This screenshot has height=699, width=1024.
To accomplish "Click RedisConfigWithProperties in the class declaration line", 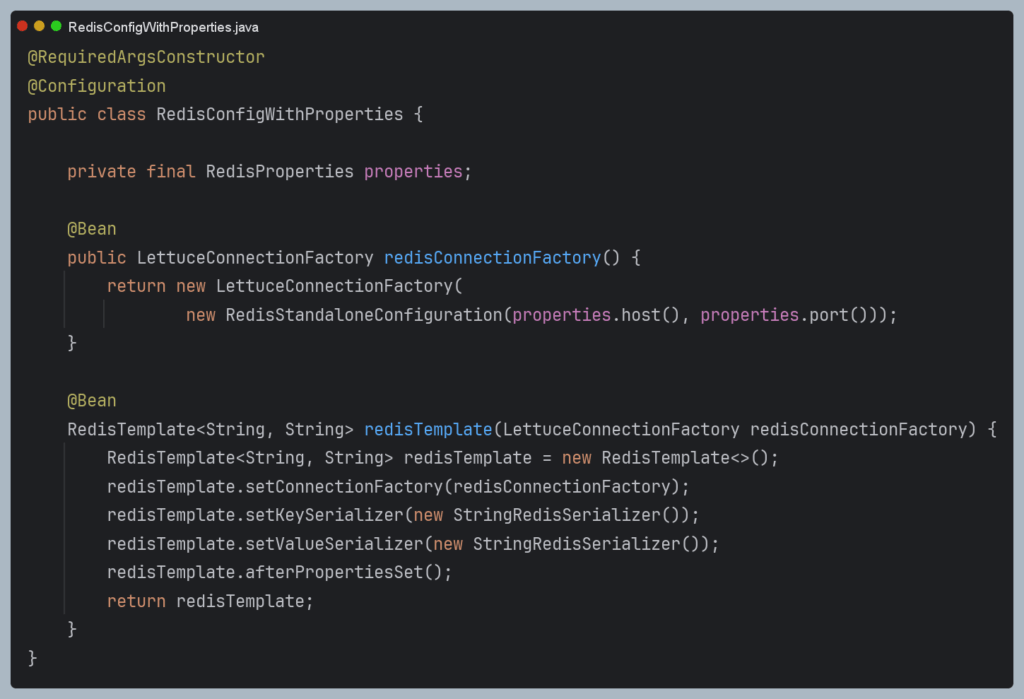I will point(280,114).
